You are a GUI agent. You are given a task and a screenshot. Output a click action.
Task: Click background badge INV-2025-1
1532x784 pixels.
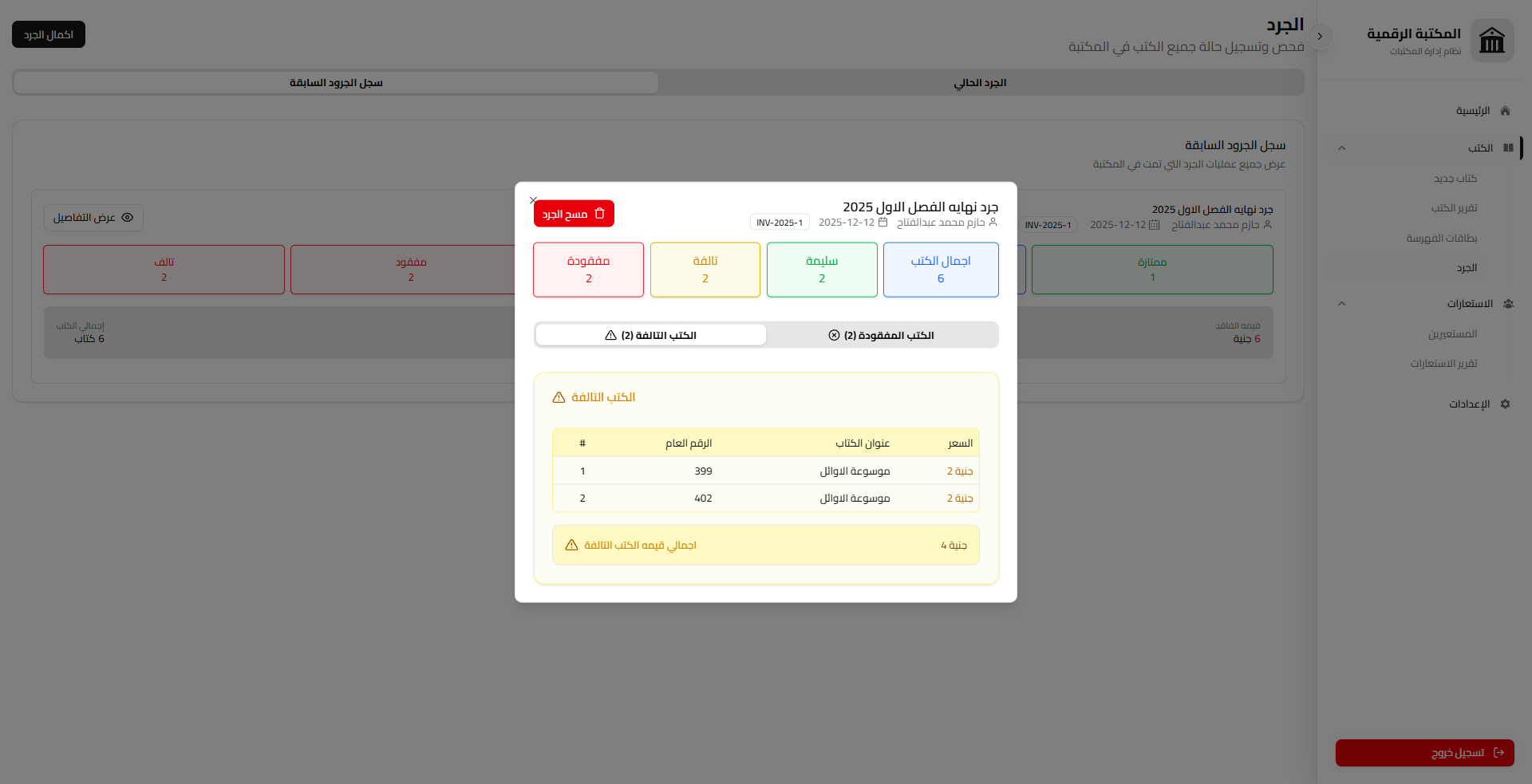pos(1048,225)
